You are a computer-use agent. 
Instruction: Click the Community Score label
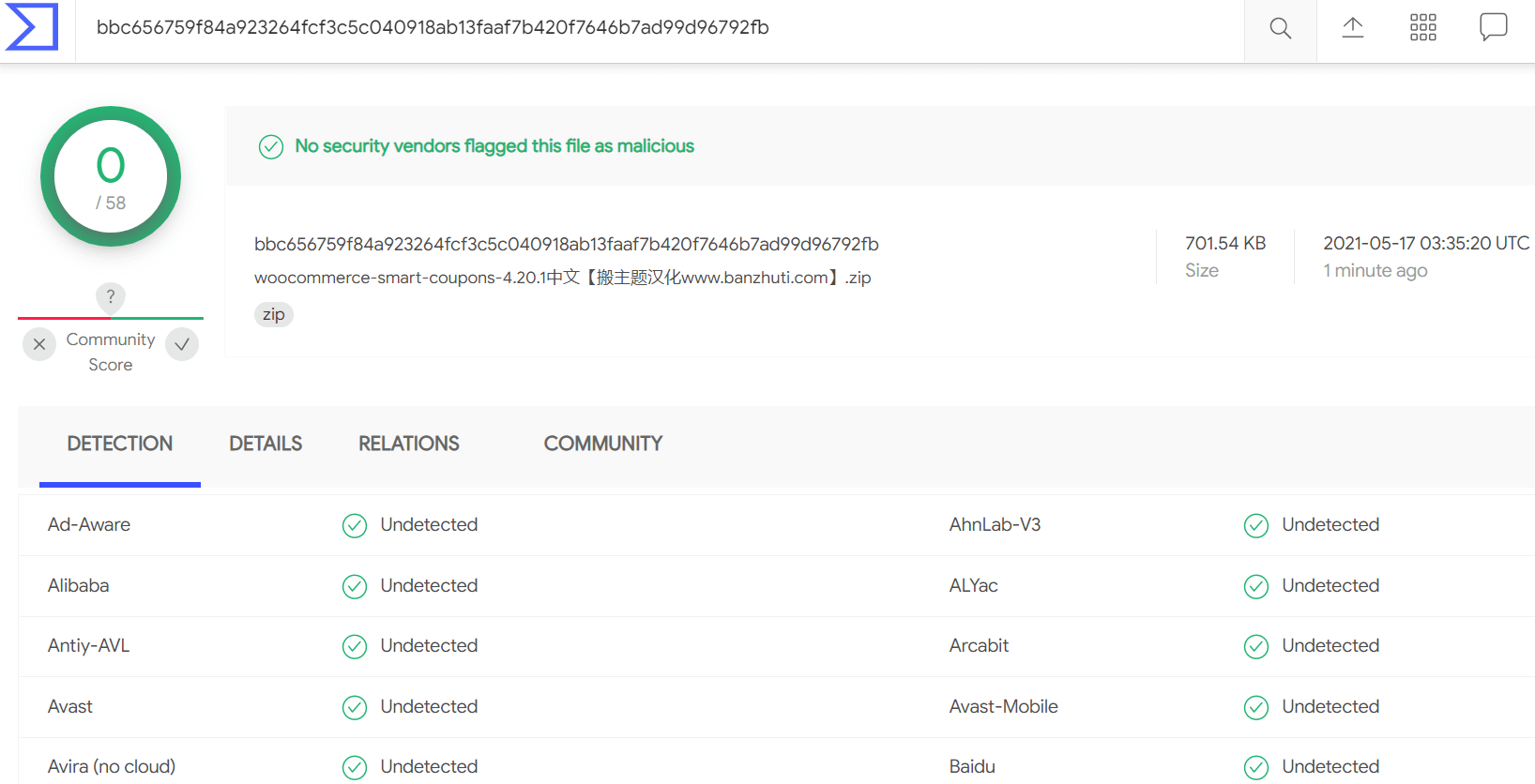[x=111, y=352]
